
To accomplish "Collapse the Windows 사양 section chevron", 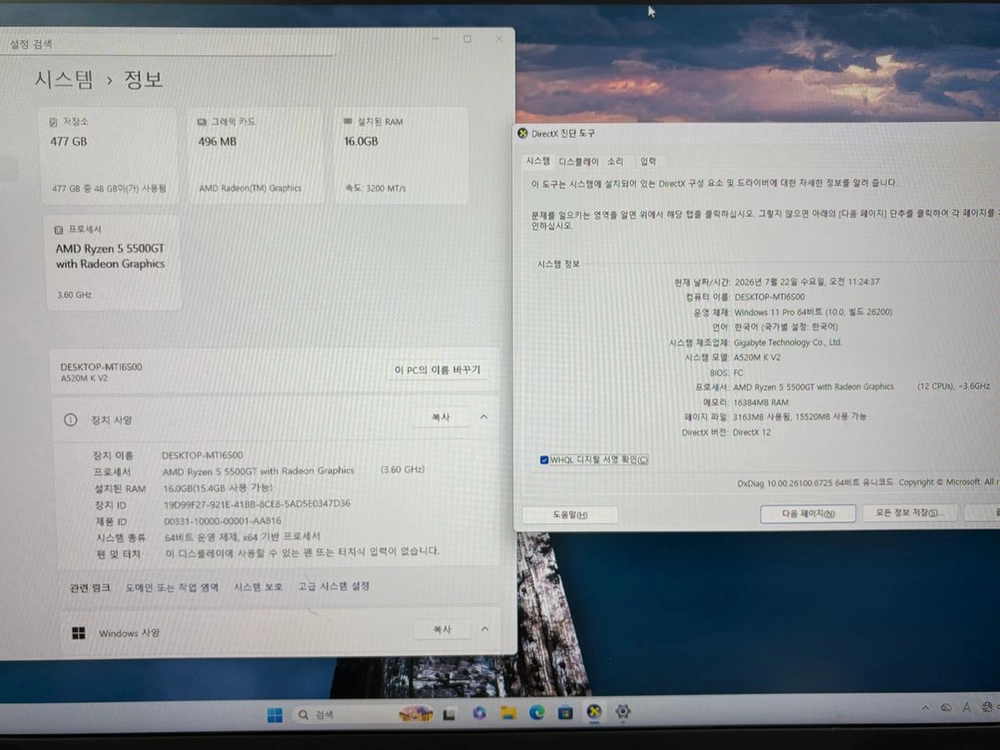I will tap(485, 629).
